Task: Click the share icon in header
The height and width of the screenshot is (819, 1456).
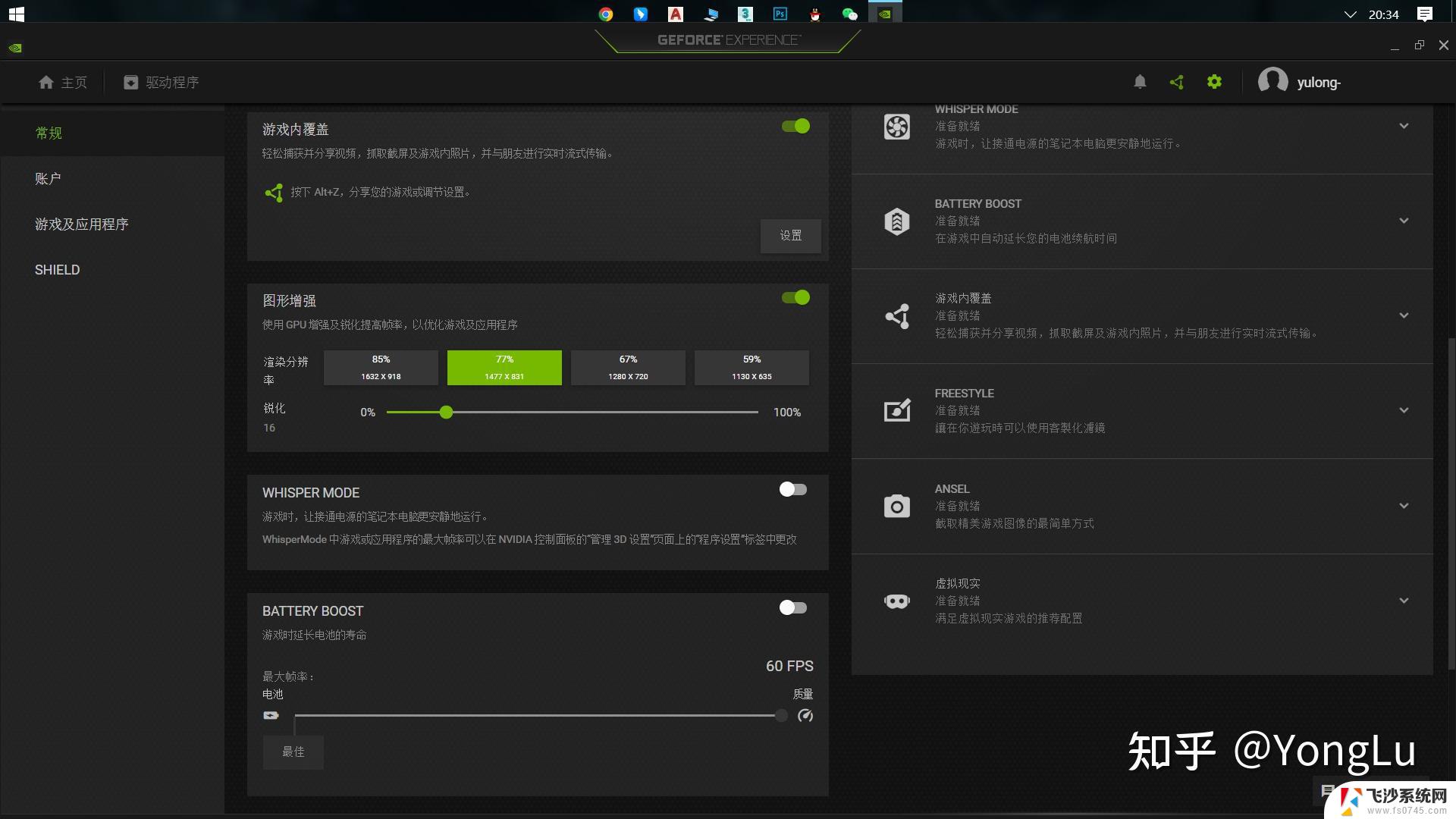Action: (x=1177, y=82)
